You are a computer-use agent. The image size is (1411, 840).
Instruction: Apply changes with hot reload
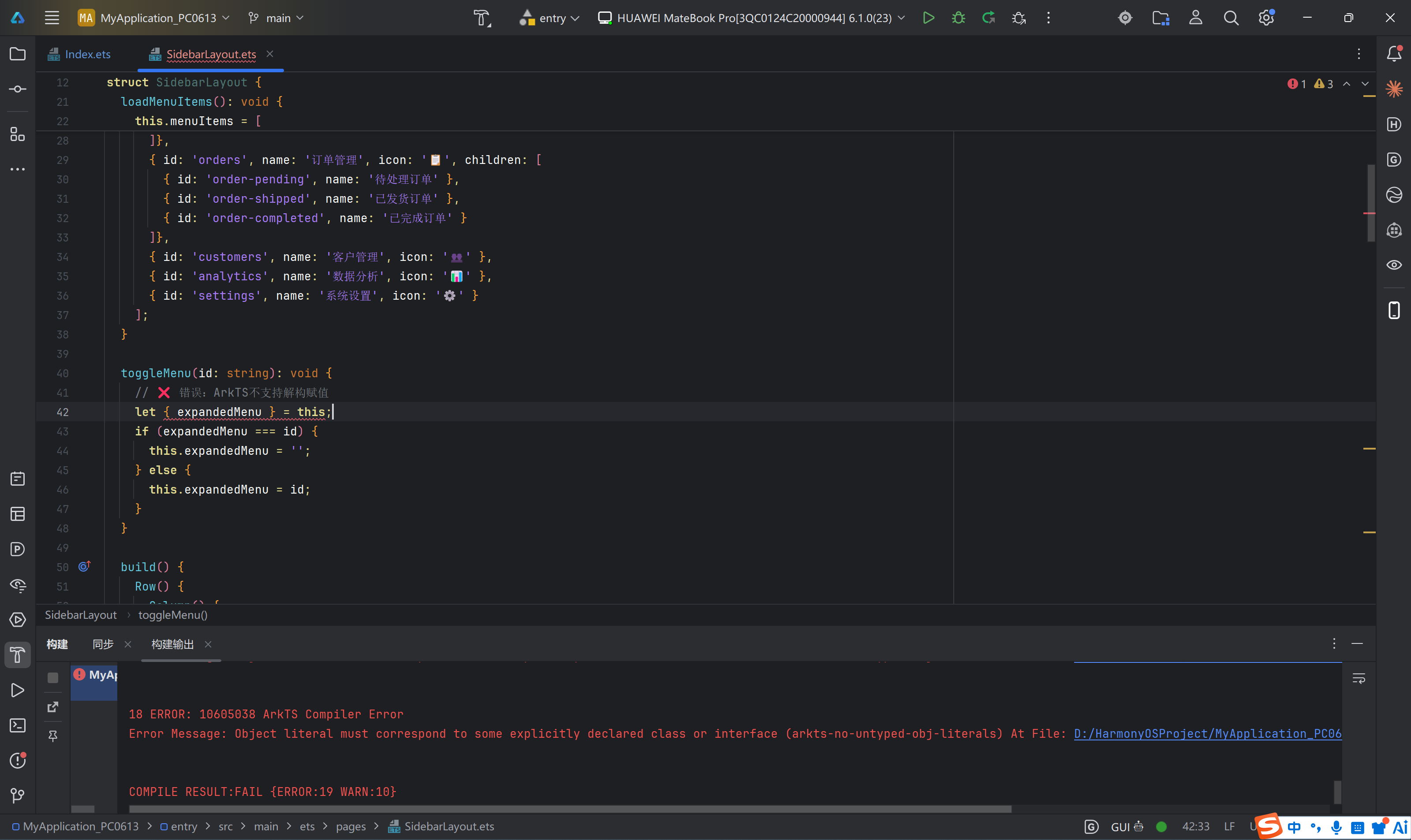pos(989,18)
